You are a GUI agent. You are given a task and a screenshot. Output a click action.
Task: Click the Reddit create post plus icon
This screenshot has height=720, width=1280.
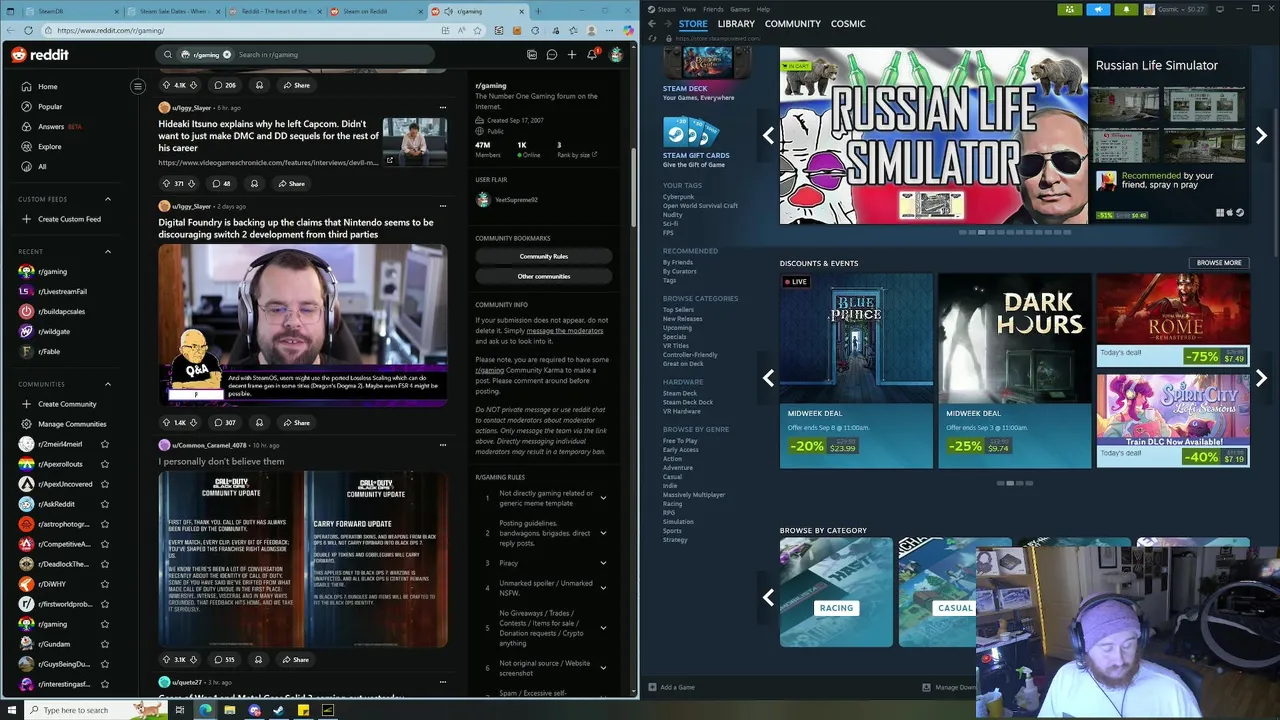(x=571, y=55)
